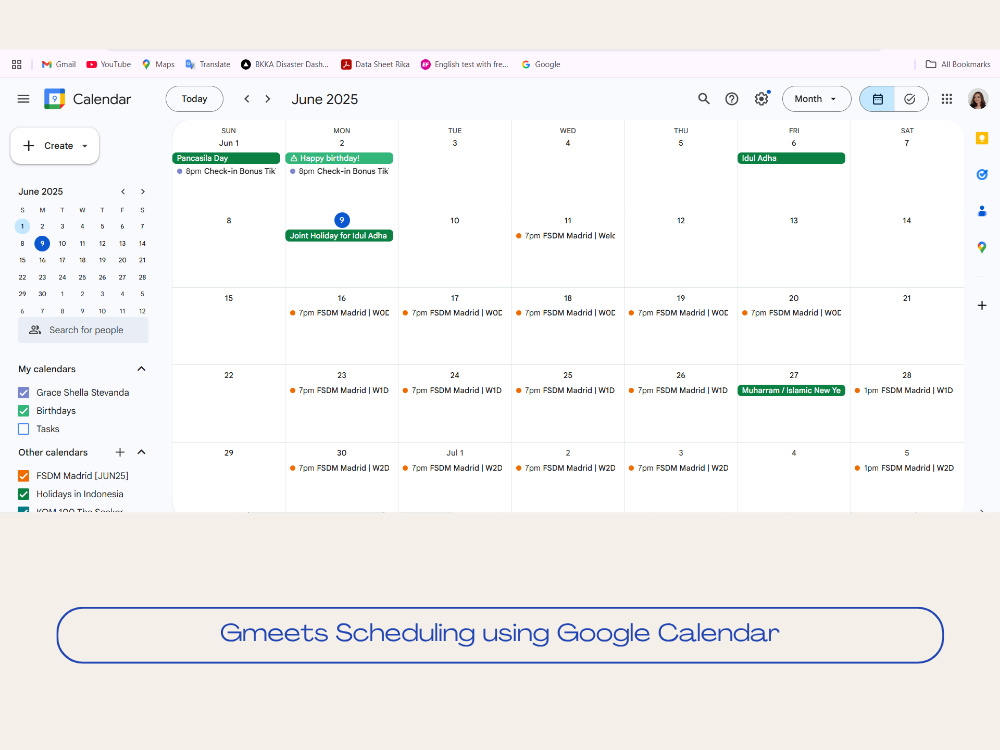
Task: Open Google Tasks in side panel
Action: click(x=982, y=174)
